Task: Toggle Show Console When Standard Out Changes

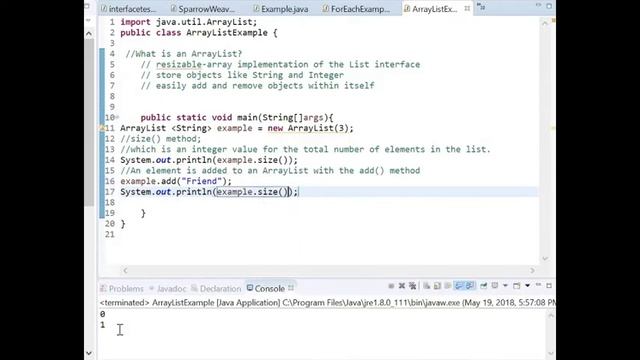Action: pos(459,286)
